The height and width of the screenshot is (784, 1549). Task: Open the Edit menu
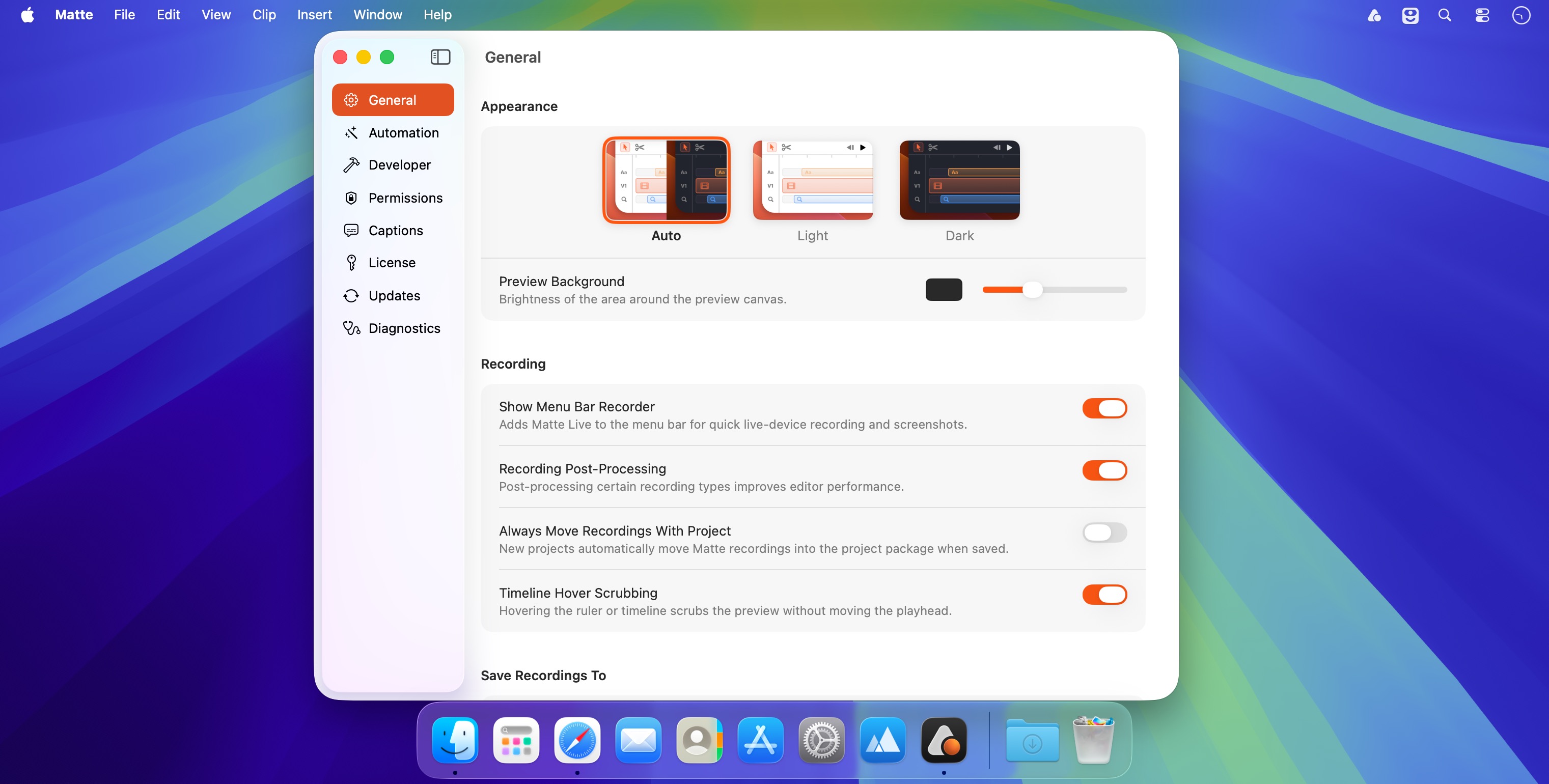point(169,14)
